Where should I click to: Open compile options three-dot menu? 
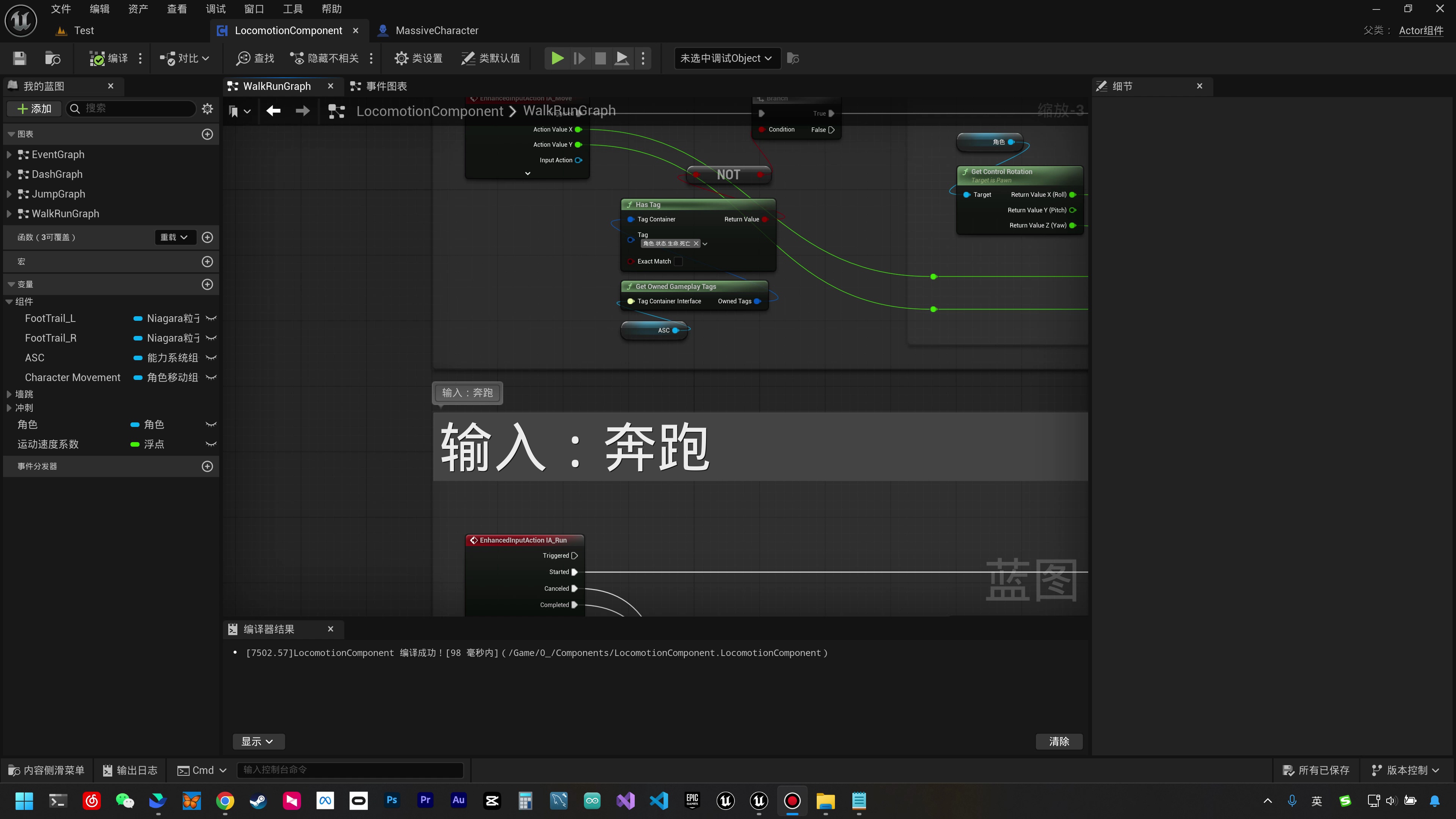click(x=140, y=58)
